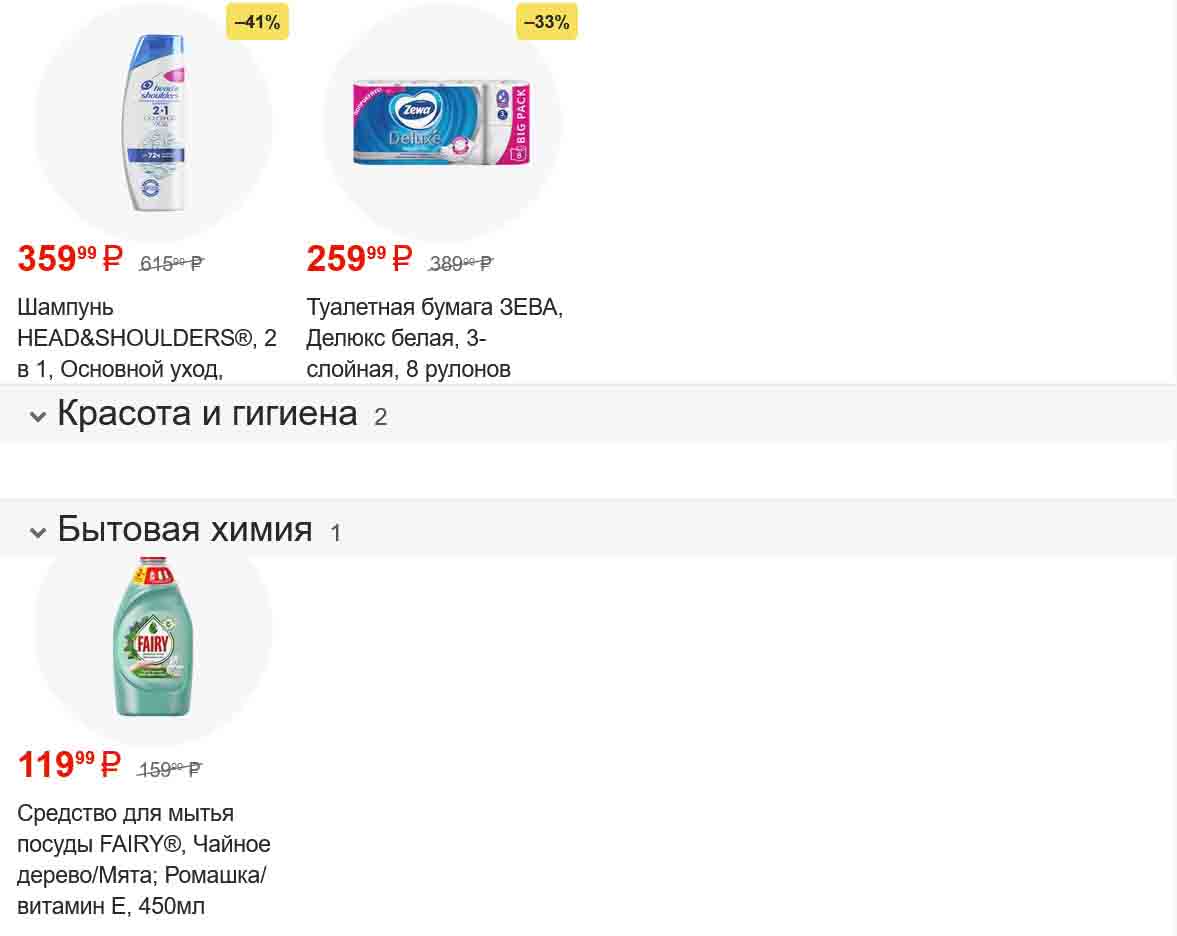Click the crossed-out 389 ₽ old price
This screenshot has width=1177, height=936.
coord(461,264)
